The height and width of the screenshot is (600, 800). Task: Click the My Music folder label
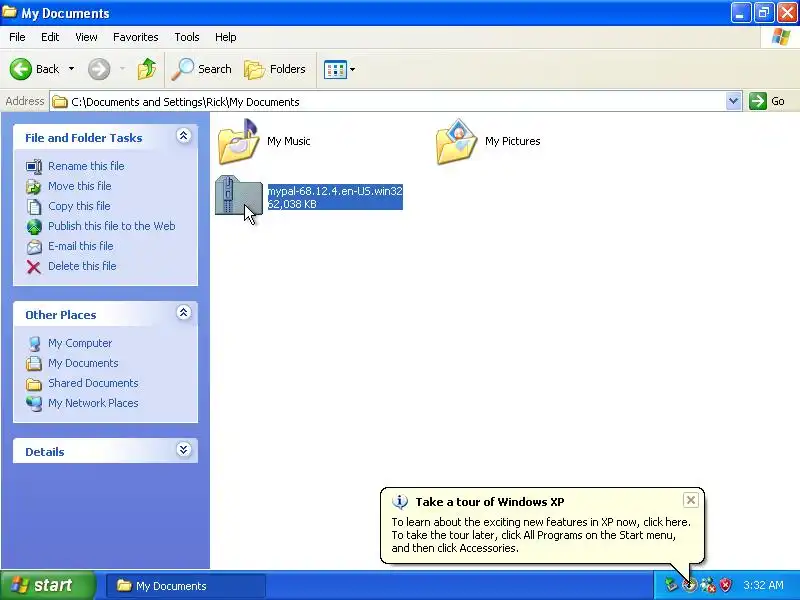click(x=288, y=141)
